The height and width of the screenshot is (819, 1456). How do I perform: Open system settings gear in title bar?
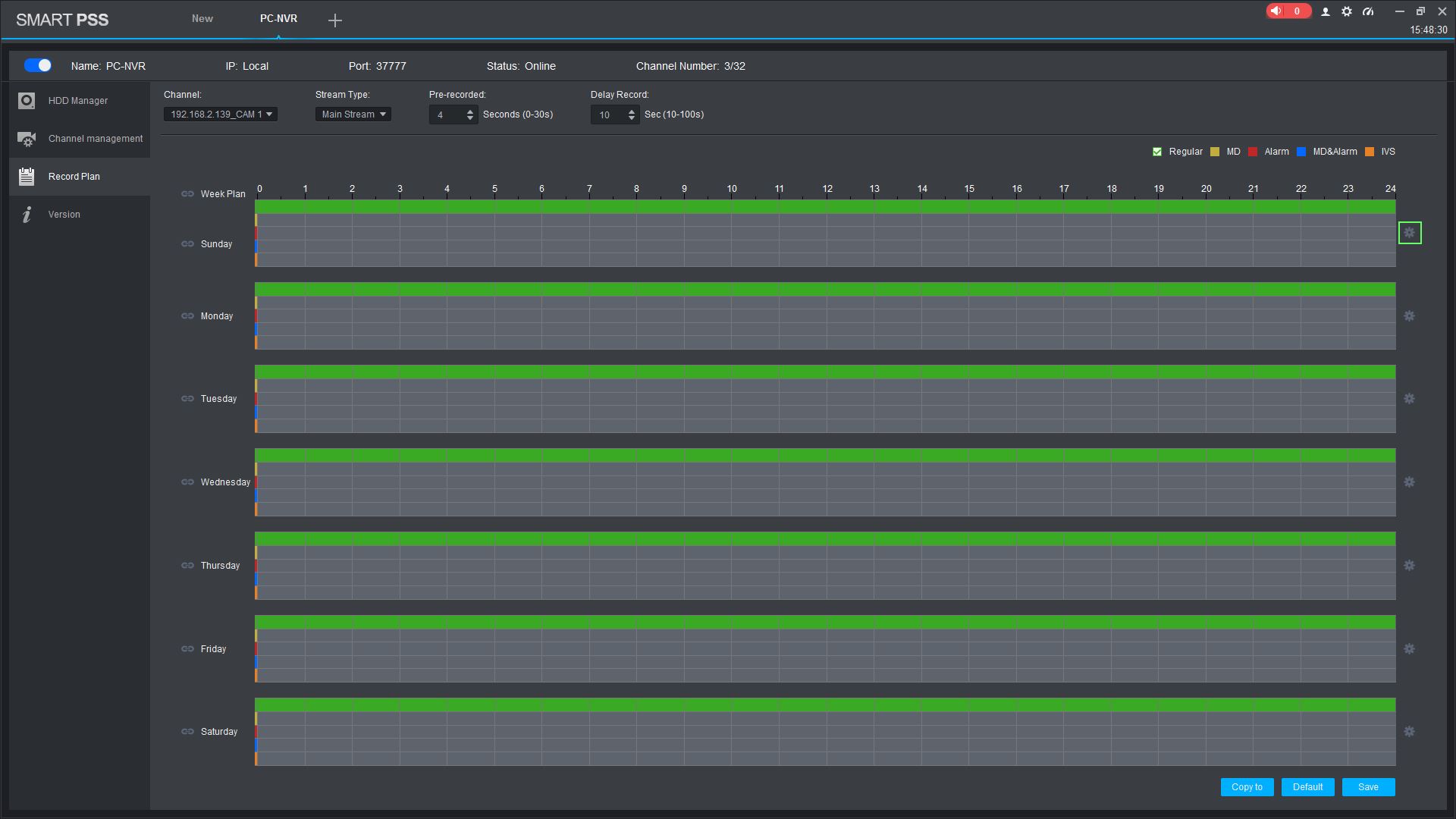pos(1347,11)
